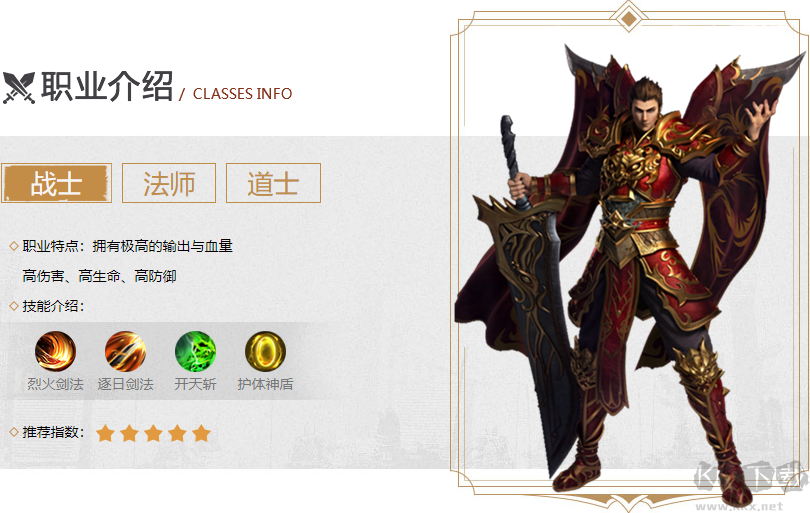Click the 烈火剑法 skill label
This screenshot has height=513, width=810.
(x=55, y=384)
